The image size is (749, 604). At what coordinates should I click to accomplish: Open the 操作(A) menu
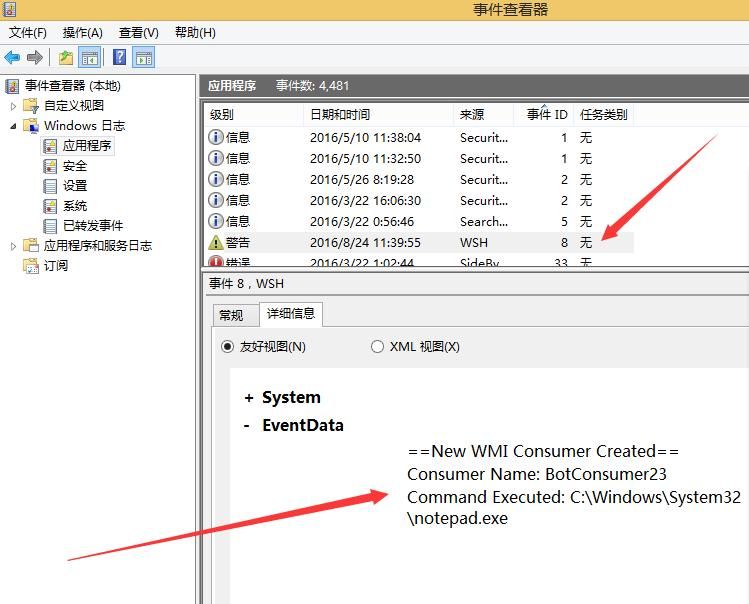coord(83,32)
